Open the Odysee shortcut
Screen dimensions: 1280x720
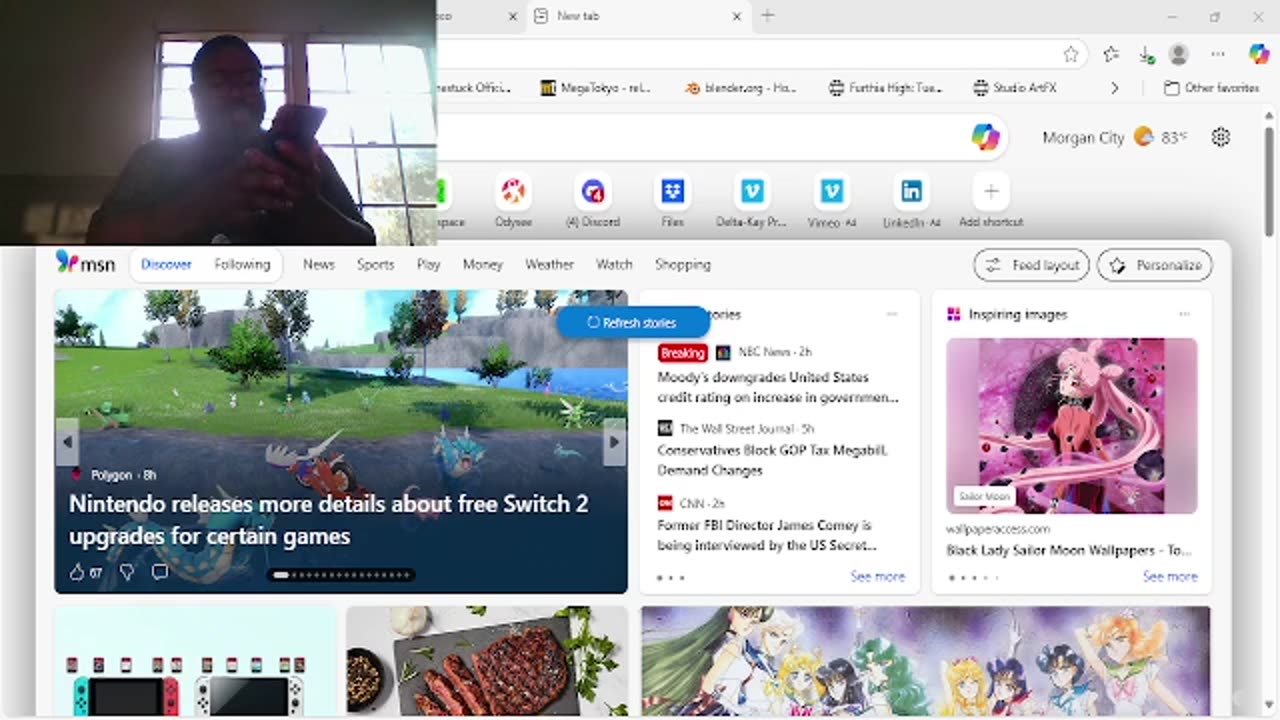tap(513, 200)
